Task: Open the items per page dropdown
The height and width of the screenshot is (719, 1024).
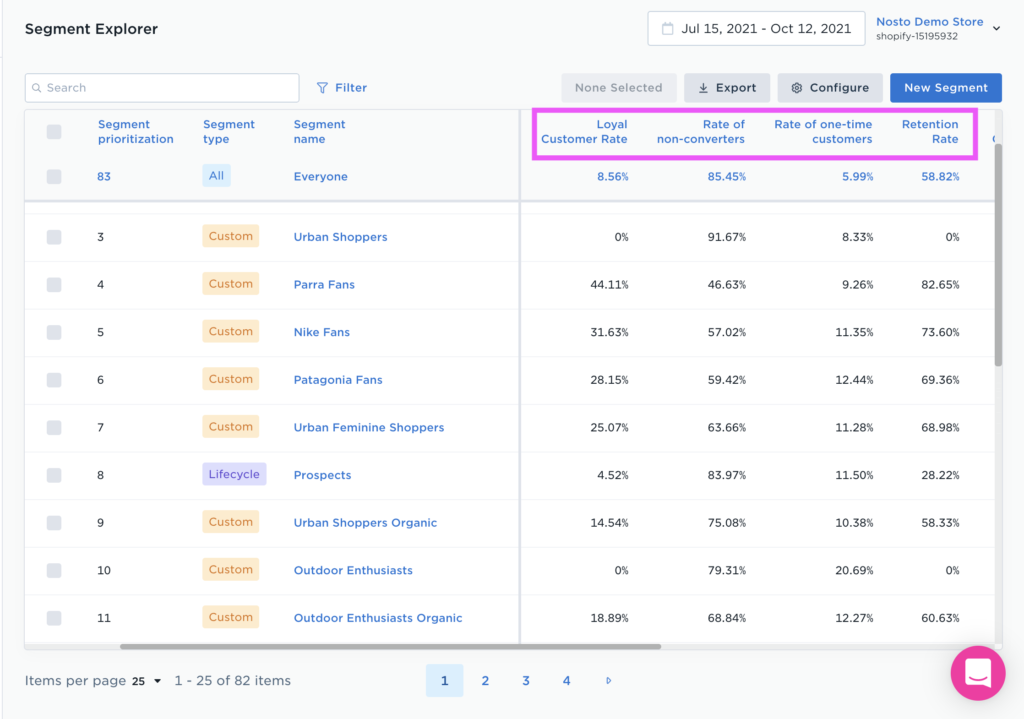Action: click(147, 681)
